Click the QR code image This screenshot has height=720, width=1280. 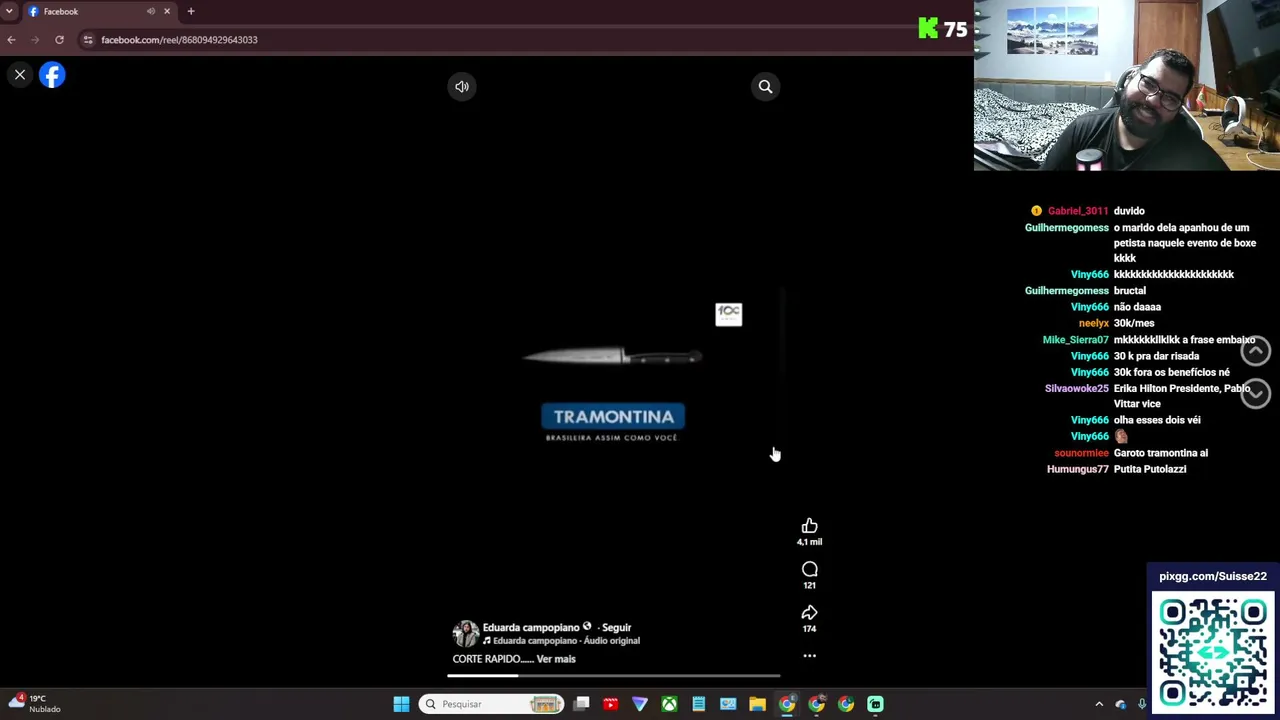coord(1213,653)
